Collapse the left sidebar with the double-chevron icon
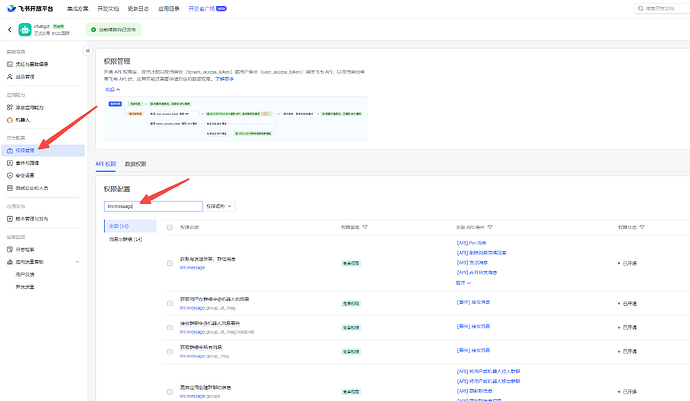 [88, 51]
